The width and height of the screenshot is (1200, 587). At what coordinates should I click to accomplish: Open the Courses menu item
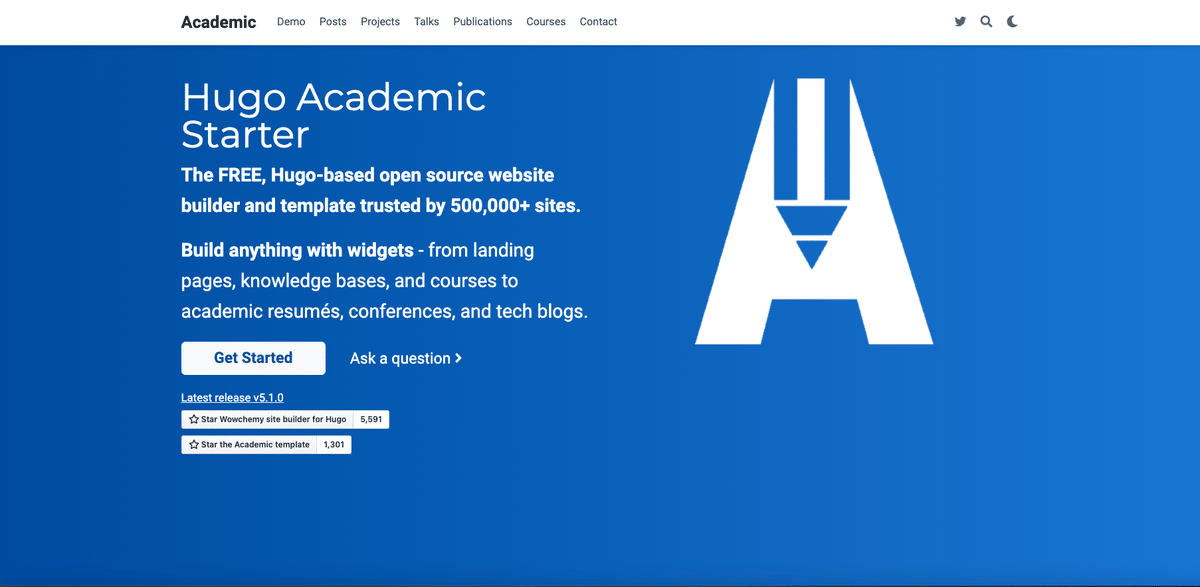546,22
